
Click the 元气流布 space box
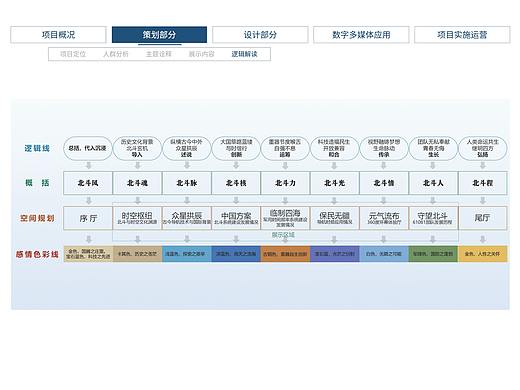(384, 218)
